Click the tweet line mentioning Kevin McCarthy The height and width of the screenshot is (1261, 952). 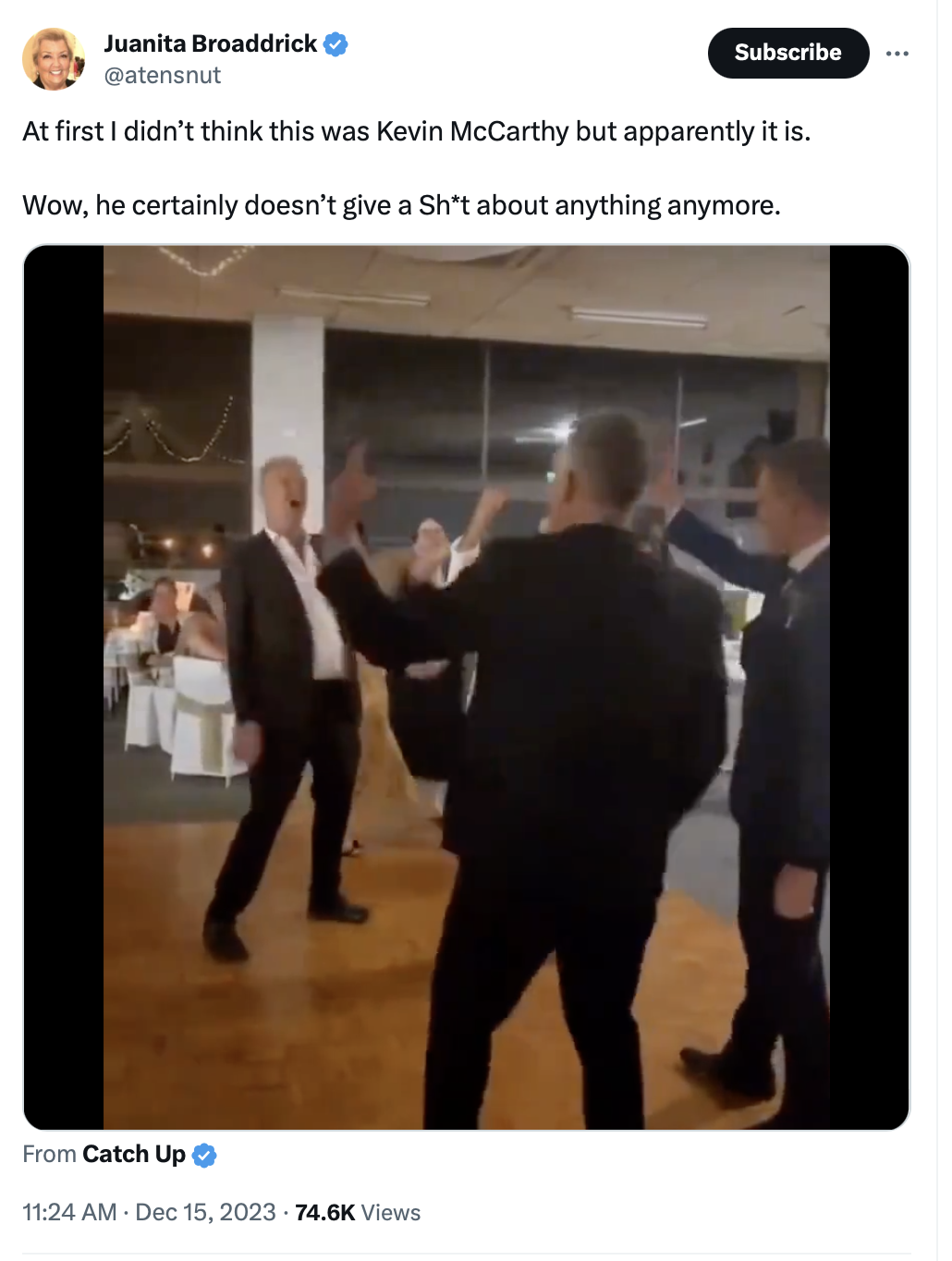click(417, 131)
